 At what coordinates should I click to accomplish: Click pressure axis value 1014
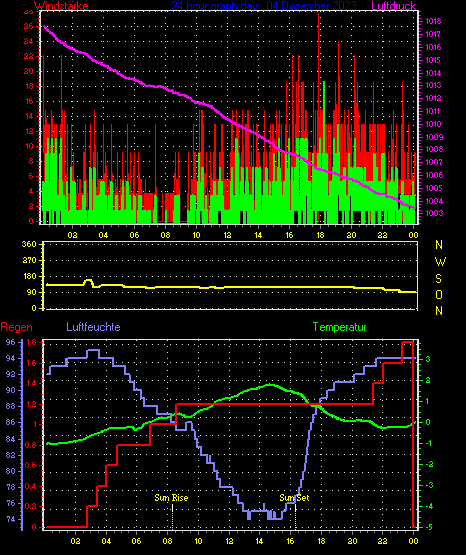(x=433, y=73)
